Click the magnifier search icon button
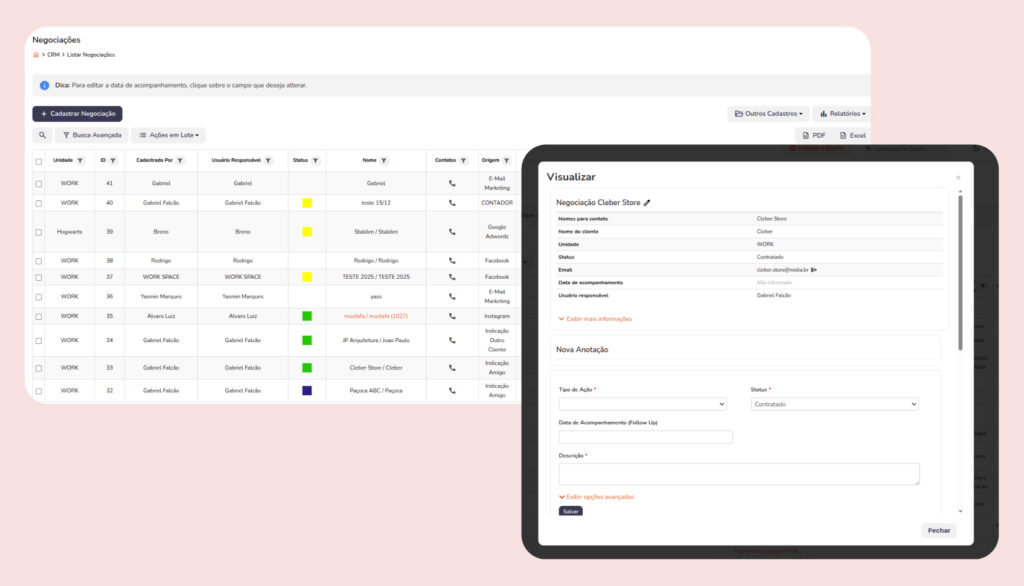Viewport: 1024px width, 586px height. tap(43, 135)
